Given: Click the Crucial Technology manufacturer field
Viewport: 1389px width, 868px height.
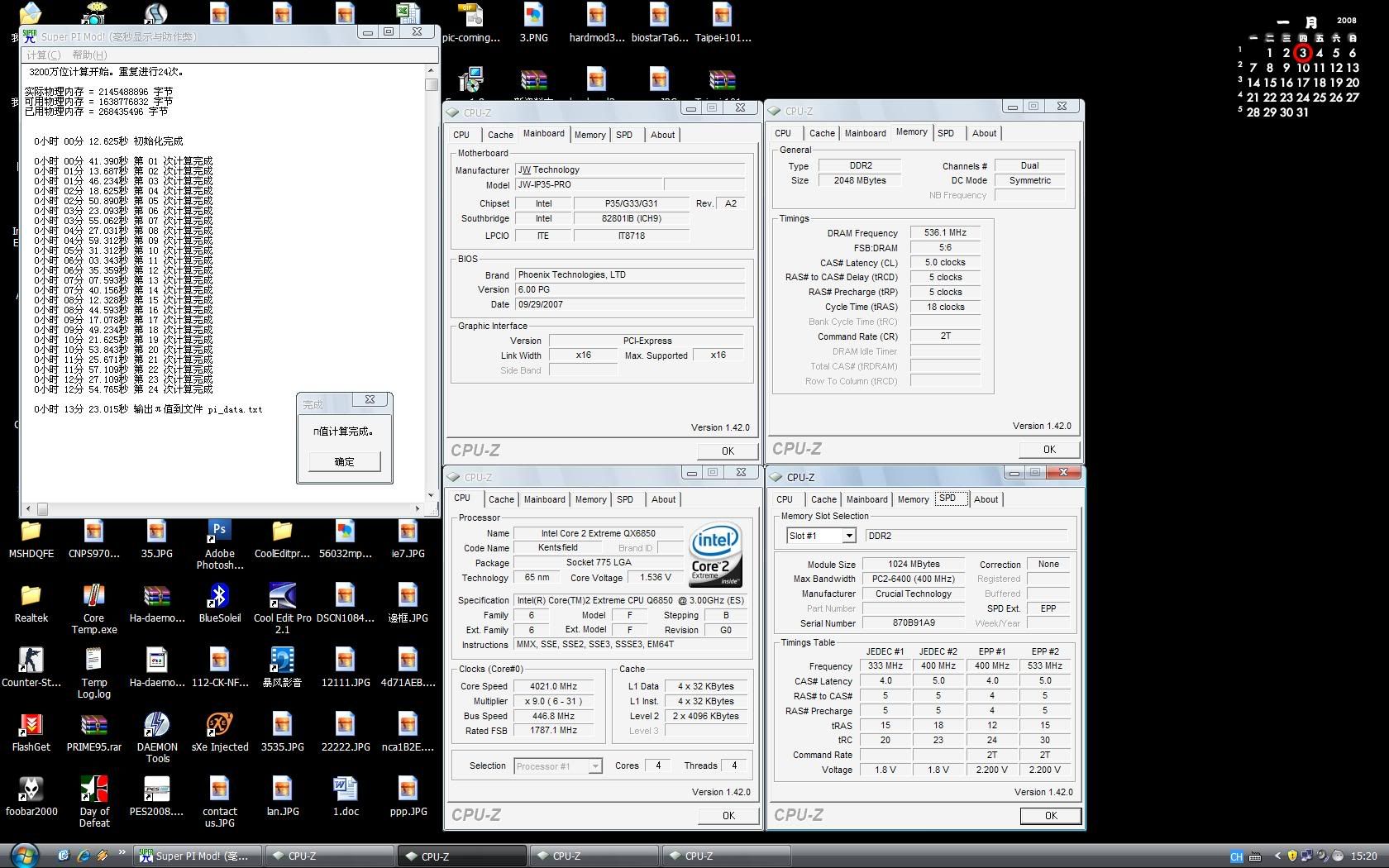Looking at the screenshot, I should (x=914, y=594).
